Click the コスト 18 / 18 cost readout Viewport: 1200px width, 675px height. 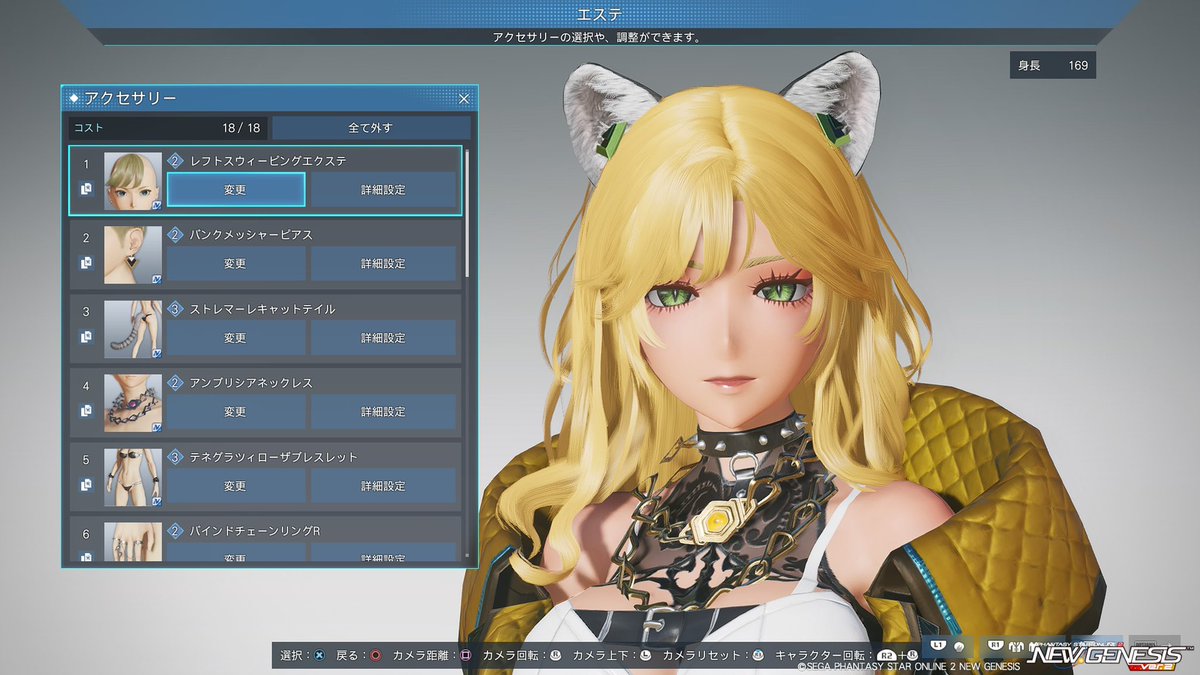[168, 128]
